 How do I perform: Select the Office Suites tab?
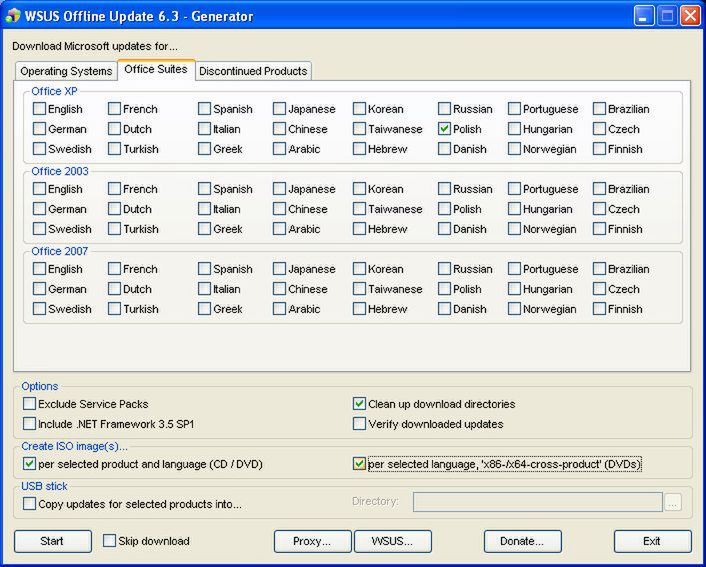(x=156, y=69)
